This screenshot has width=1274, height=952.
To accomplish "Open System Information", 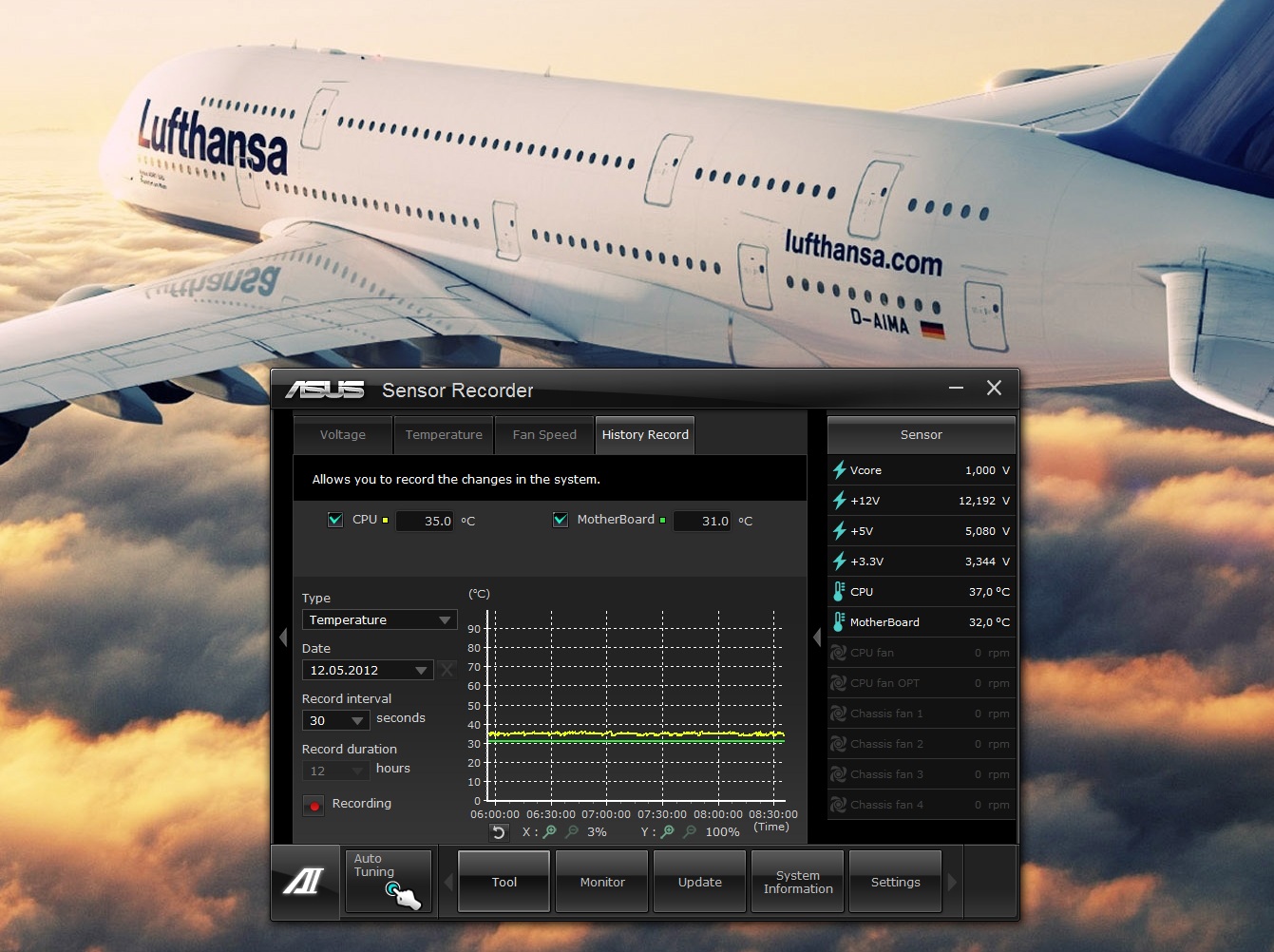I will pos(798,882).
